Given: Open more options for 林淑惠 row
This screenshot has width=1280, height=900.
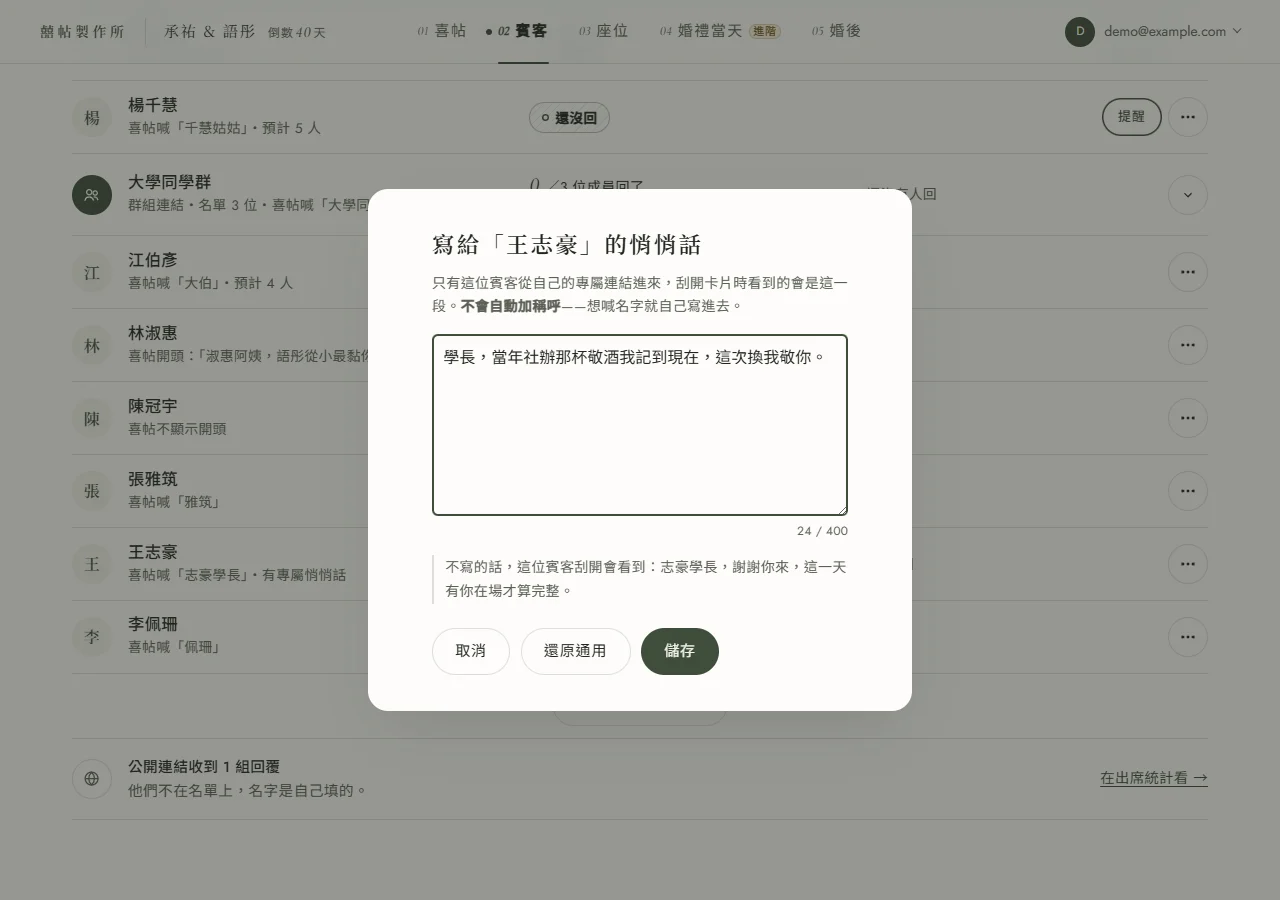Looking at the screenshot, I should tap(1187, 345).
